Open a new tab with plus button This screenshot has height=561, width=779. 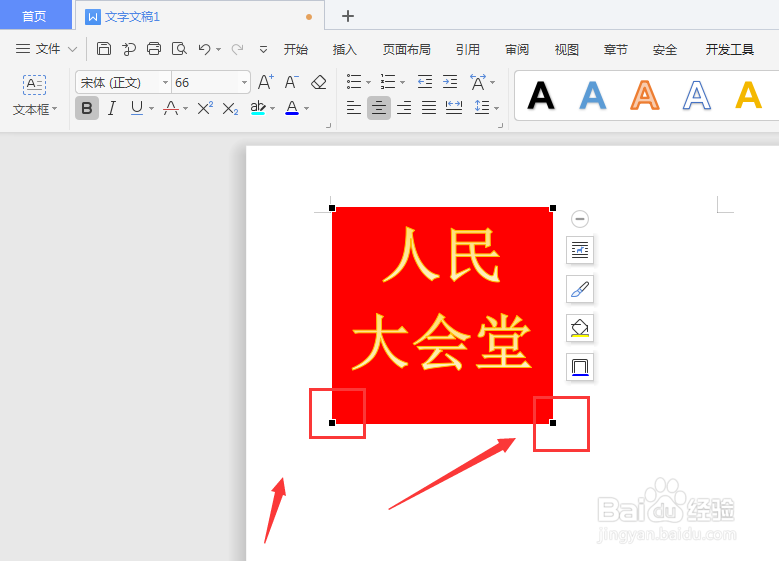click(348, 16)
